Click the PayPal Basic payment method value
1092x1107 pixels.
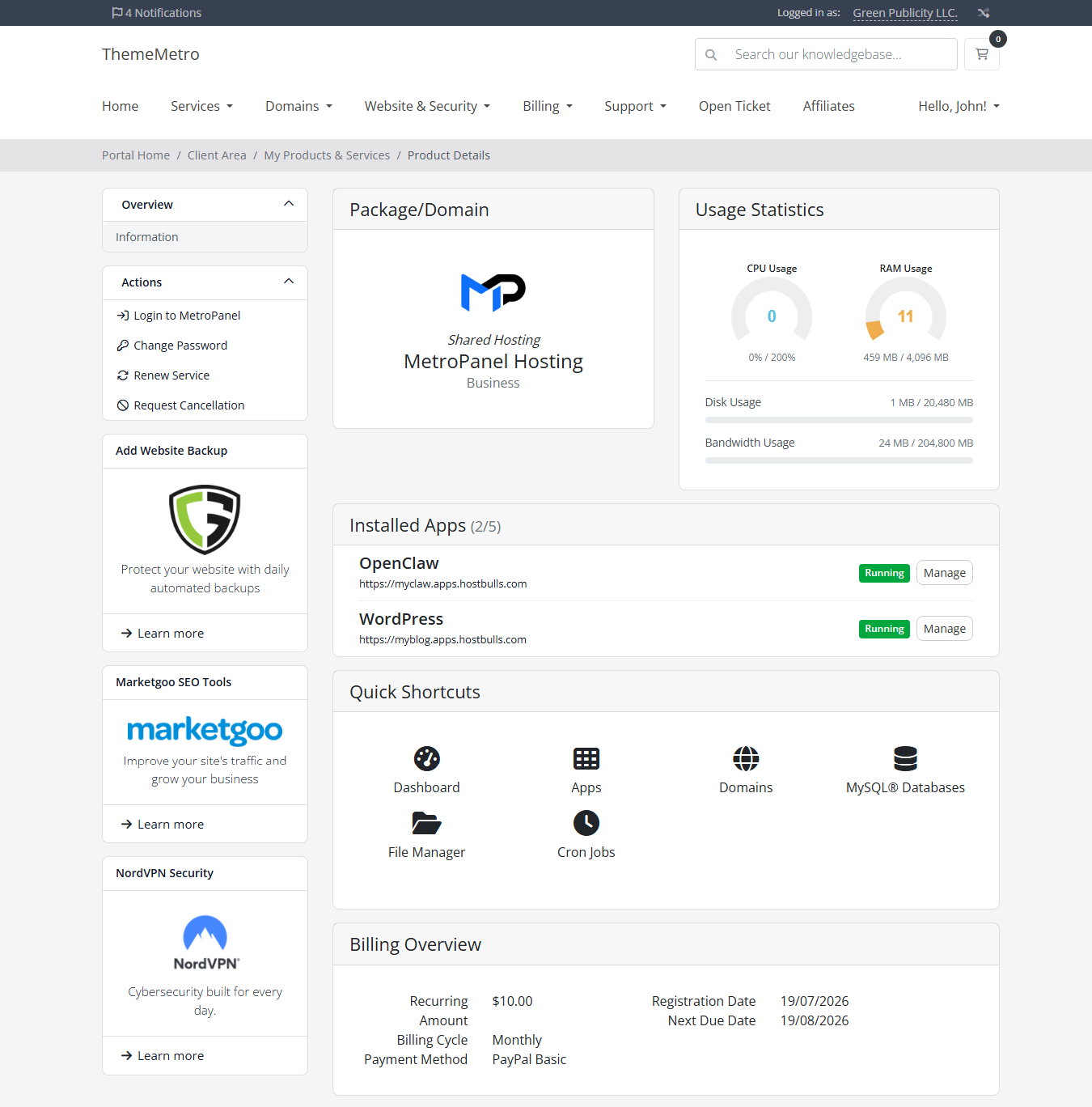point(529,1059)
